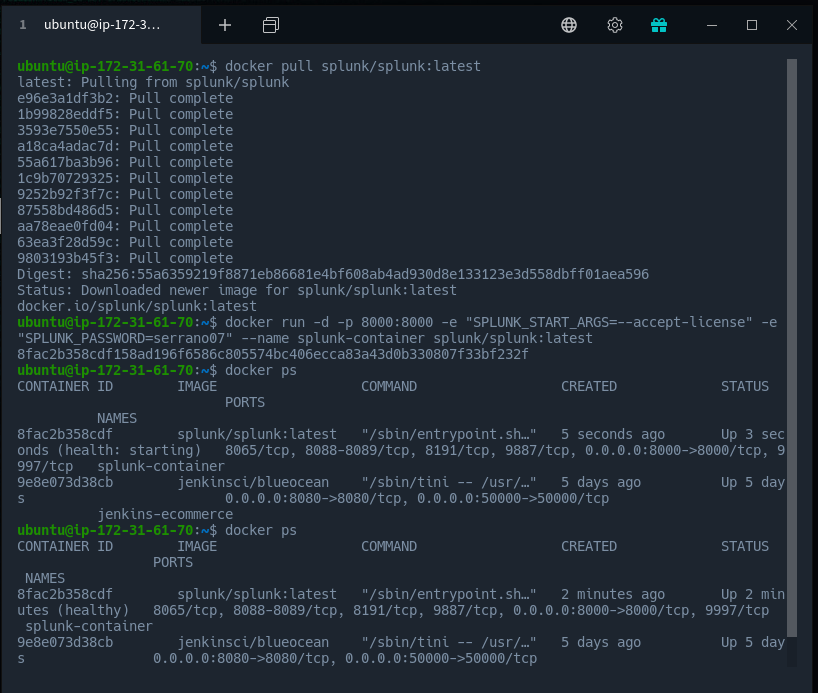Open the globe network icon
The image size is (818, 693).
coord(569,25)
